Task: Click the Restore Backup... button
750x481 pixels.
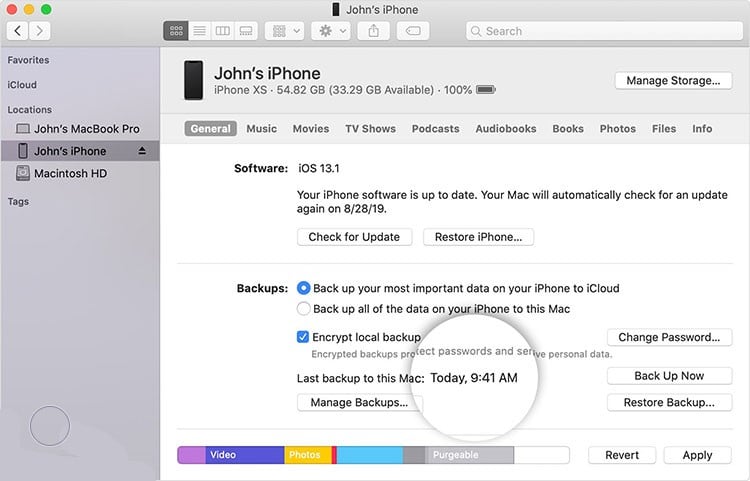Action: coord(669,403)
